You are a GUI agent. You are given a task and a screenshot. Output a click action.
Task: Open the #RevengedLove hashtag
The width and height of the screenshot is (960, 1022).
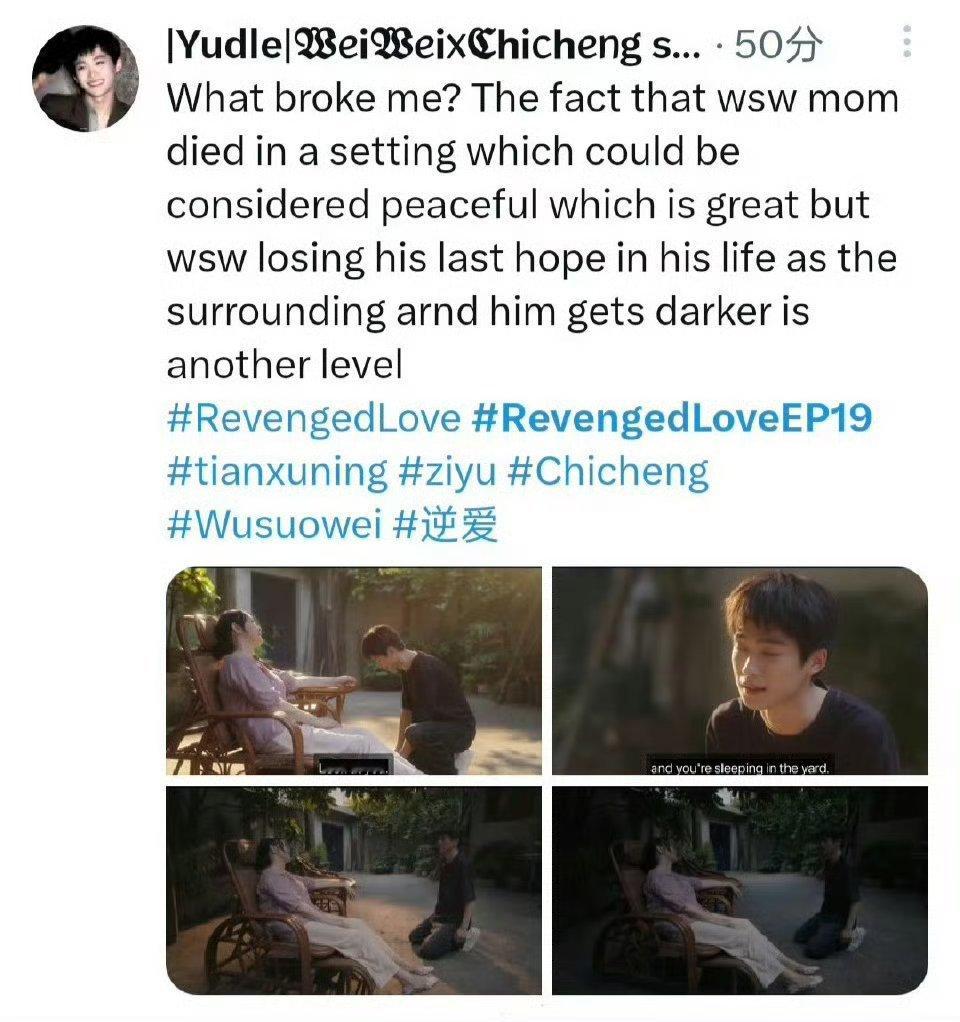tap(313, 418)
